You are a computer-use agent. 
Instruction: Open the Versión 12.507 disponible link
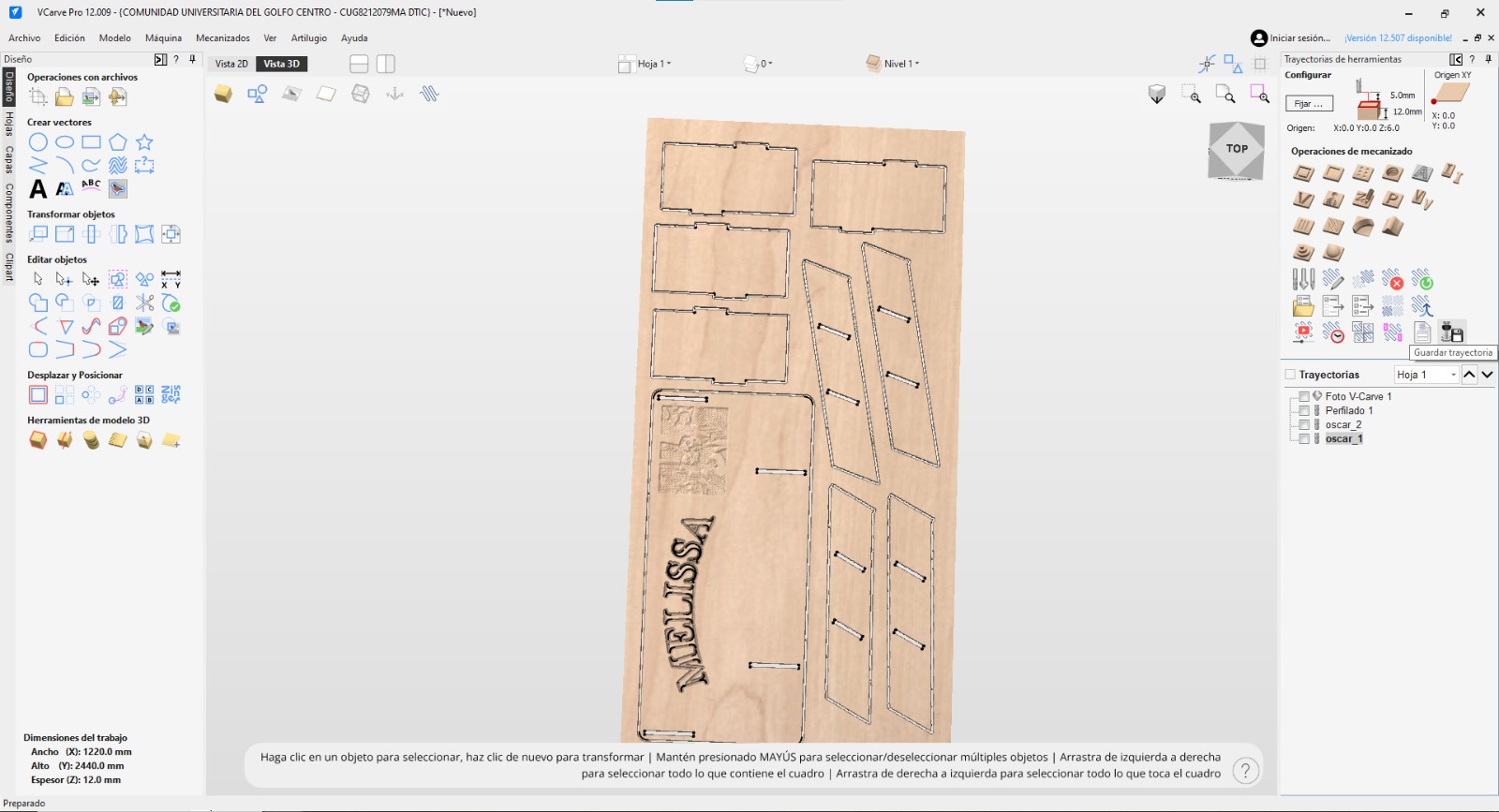point(1398,38)
